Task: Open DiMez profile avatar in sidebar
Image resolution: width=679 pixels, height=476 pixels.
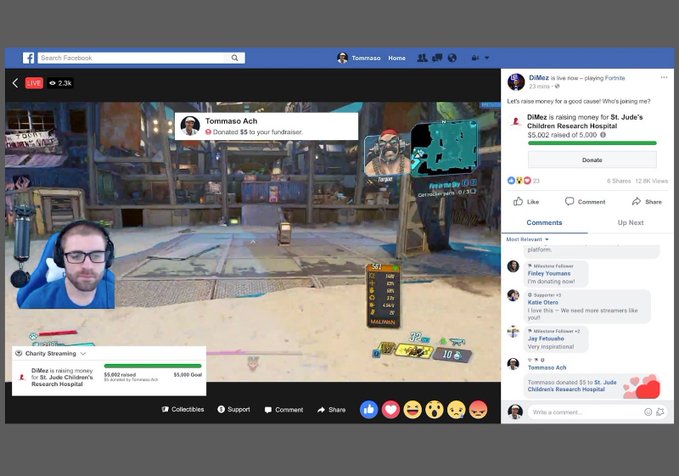Action: pyautogui.click(x=516, y=82)
